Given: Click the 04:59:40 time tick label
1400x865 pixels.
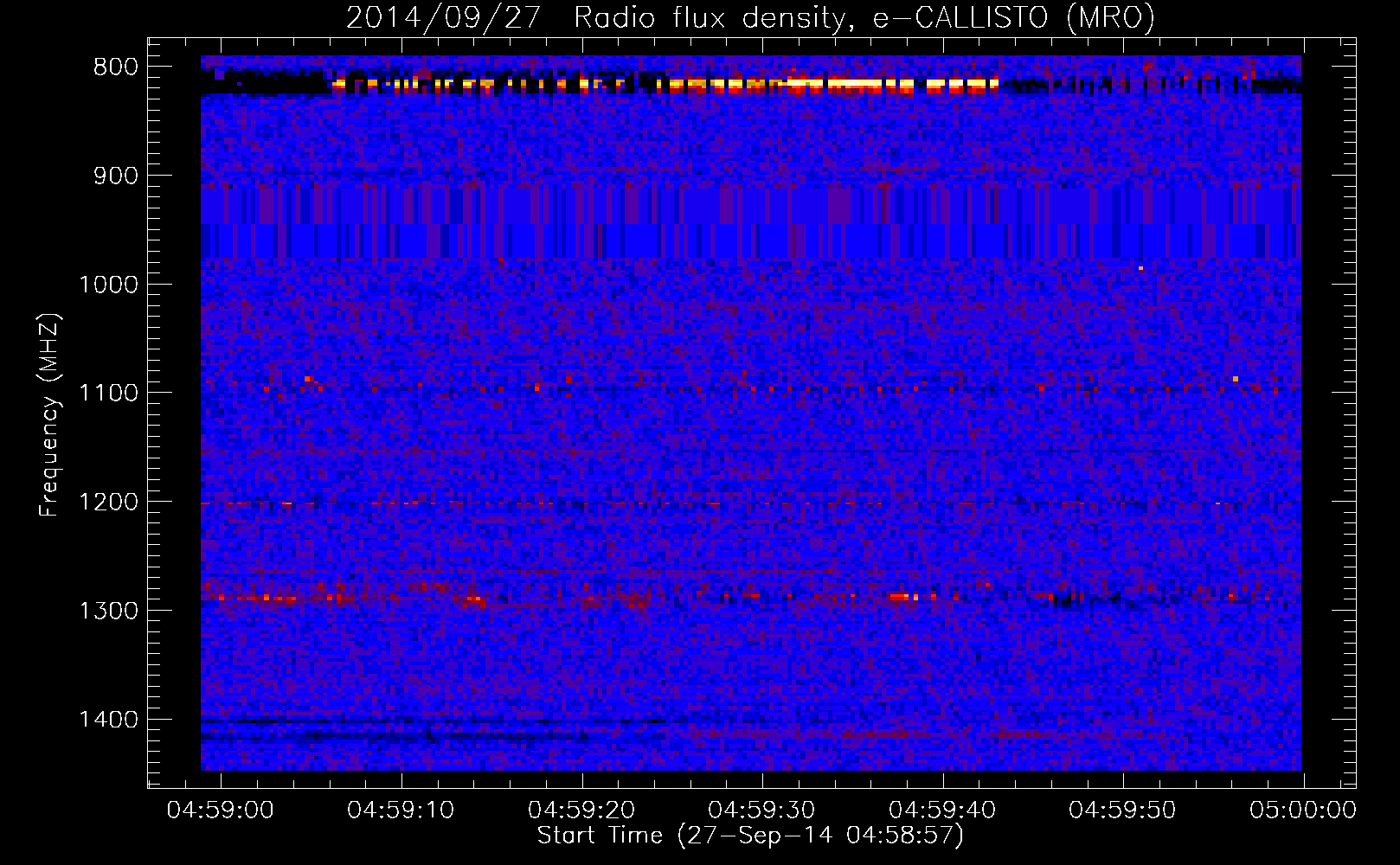Looking at the screenshot, I should (942, 811).
